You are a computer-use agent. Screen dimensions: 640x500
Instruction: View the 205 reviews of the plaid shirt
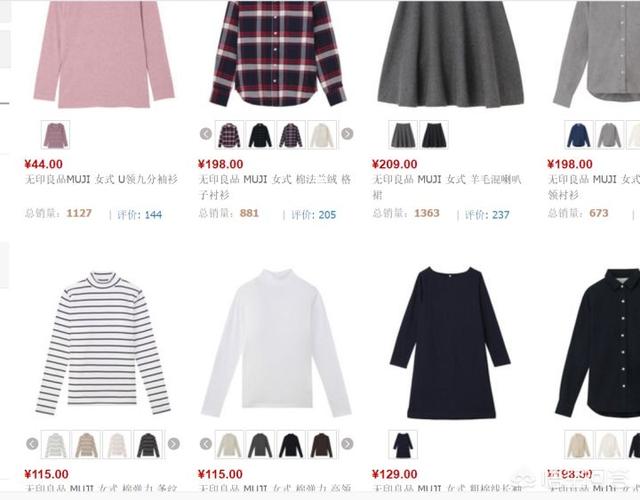[x=313, y=215]
